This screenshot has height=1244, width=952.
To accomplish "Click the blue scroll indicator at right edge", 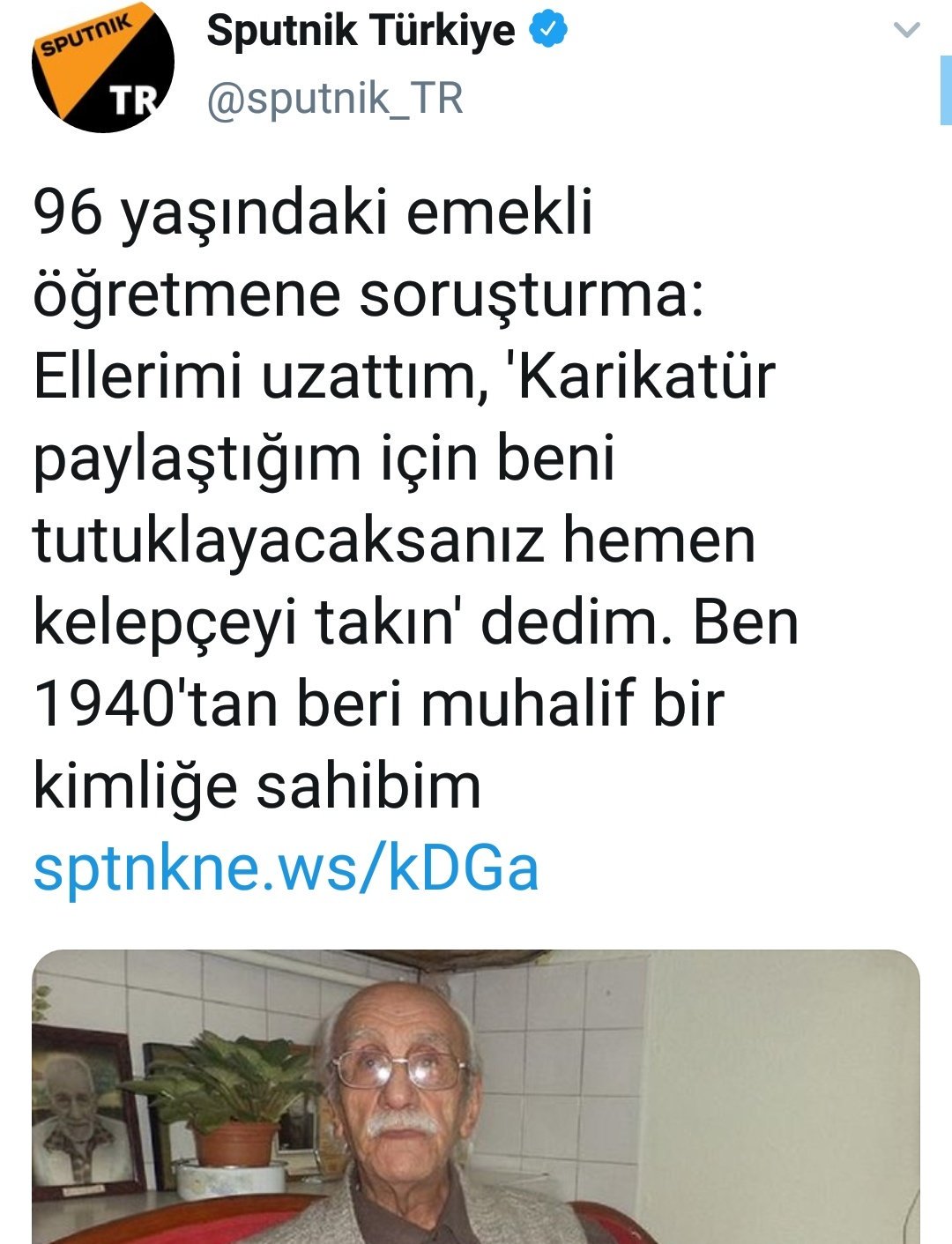I will click(947, 89).
